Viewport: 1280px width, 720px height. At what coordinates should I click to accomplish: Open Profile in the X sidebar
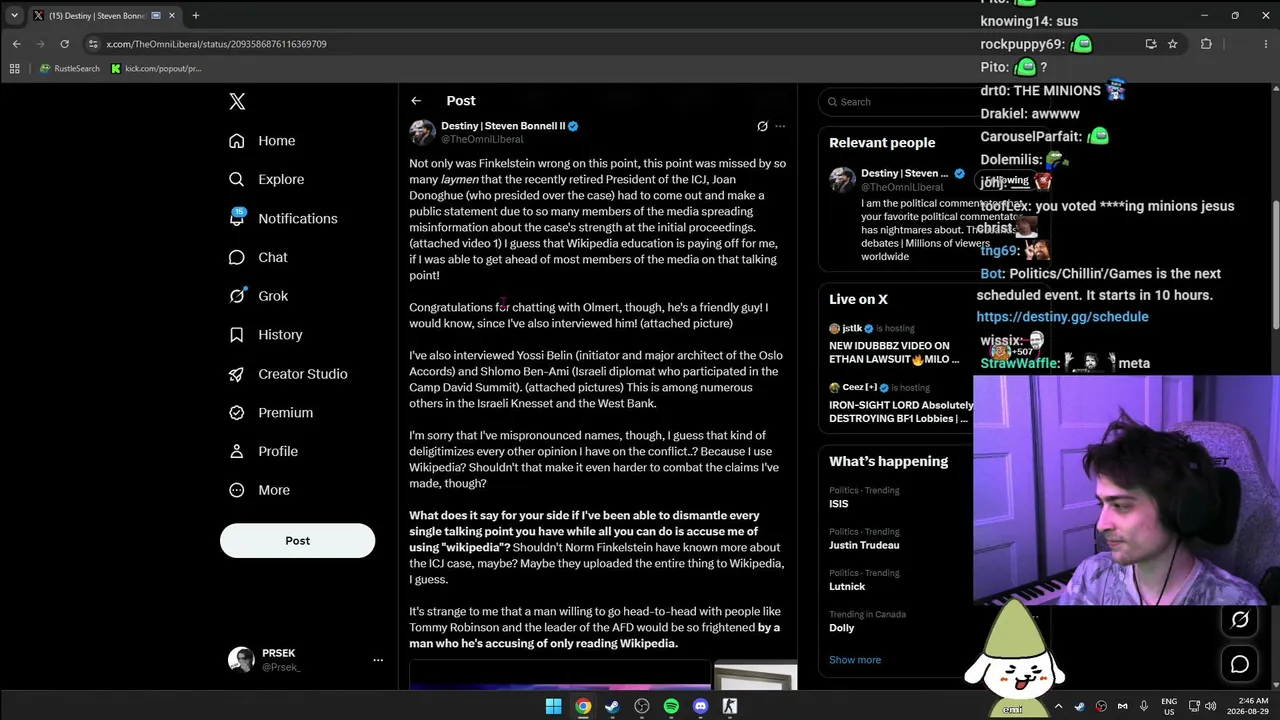tap(263, 451)
